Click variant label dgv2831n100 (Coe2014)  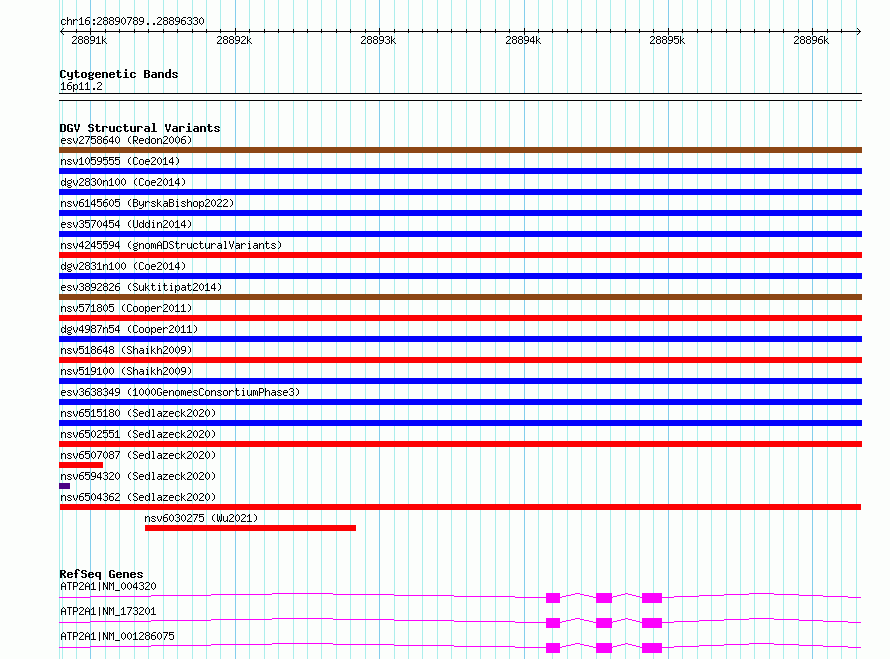click(x=123, y=266)
